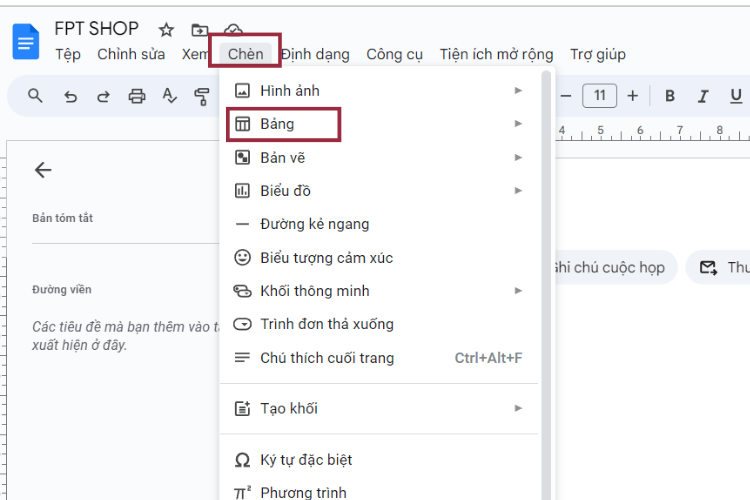The width and height of the screenshot is (750, 500).
Task: Click the pi icon beside Phương trình
Action: point(242,492)
